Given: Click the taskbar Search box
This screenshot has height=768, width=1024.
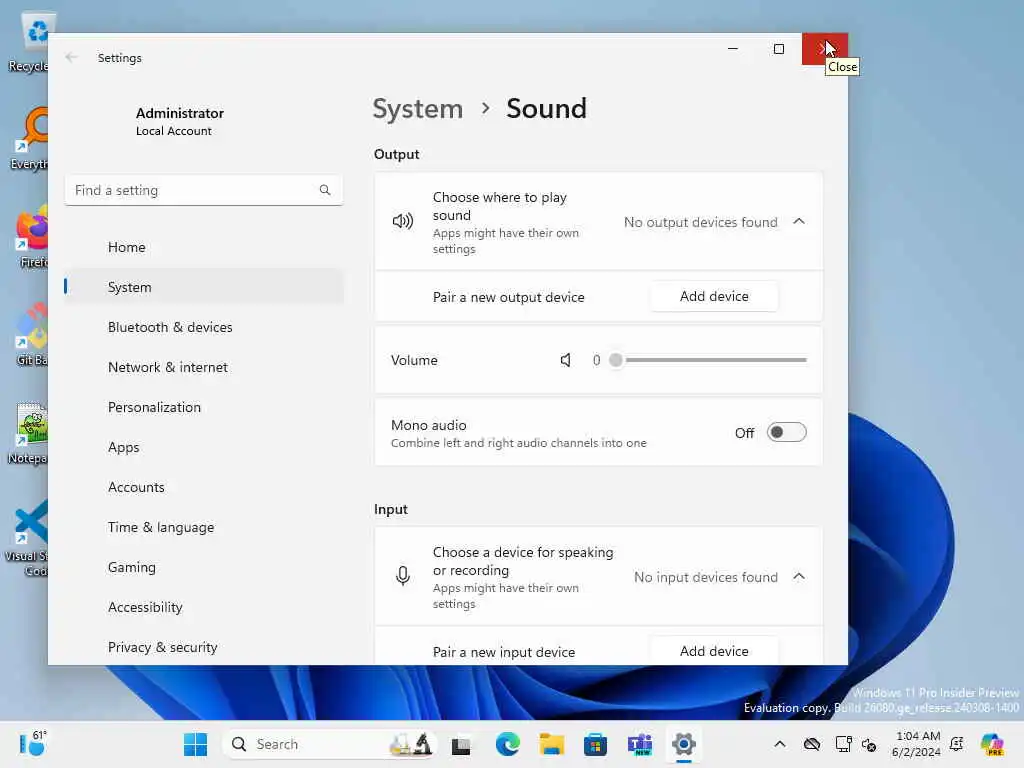Looking at the screenshot, I should coord(330,744).
